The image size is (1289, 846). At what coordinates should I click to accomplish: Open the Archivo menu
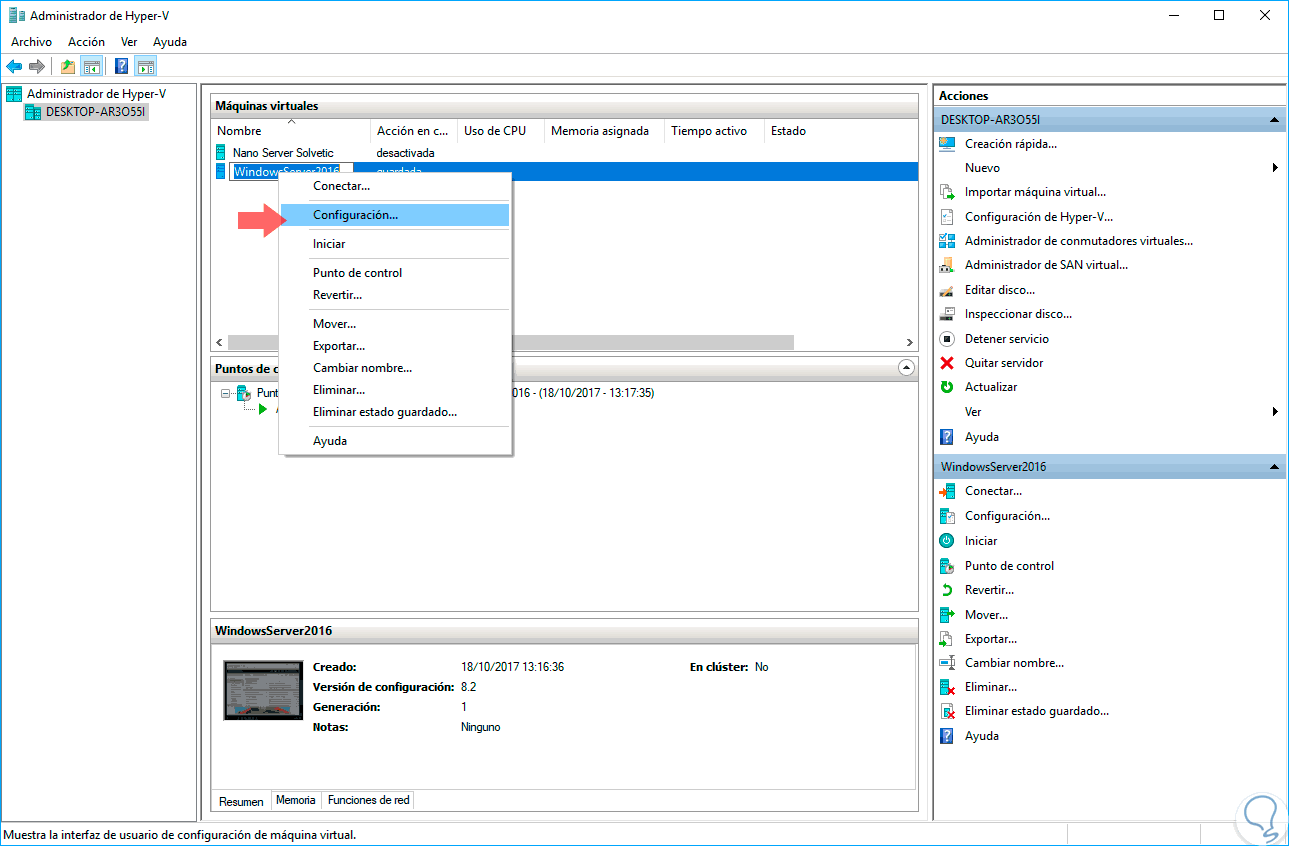(x=31, y=42)
